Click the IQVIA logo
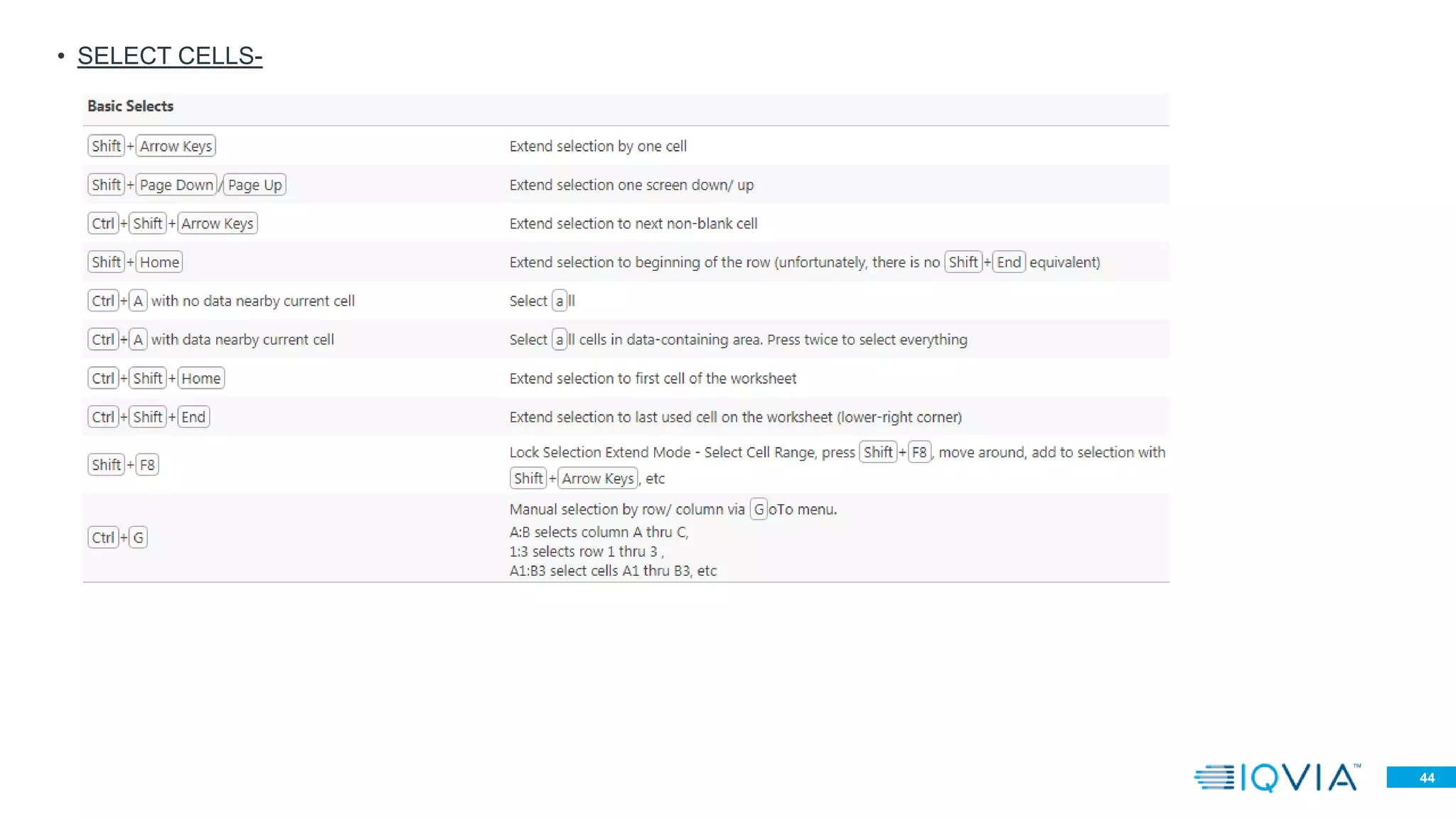Image resolution: width=1456 pixels, height=819 pixels. (1278, 777)
